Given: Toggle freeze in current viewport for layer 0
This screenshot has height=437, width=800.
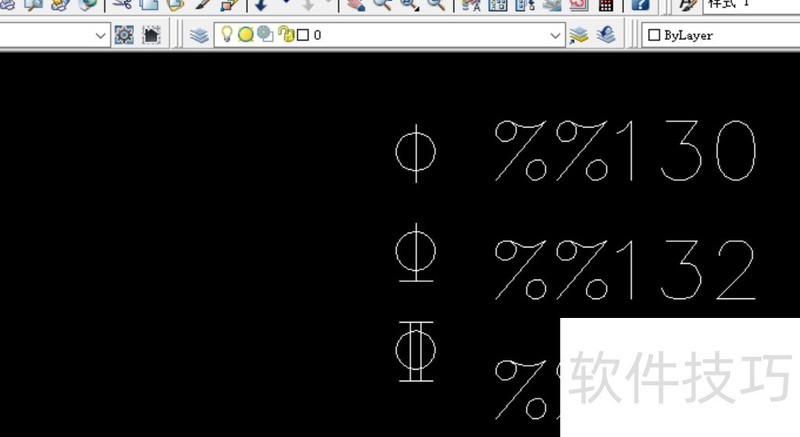Looking at the screenshot, I should [265, 34].
